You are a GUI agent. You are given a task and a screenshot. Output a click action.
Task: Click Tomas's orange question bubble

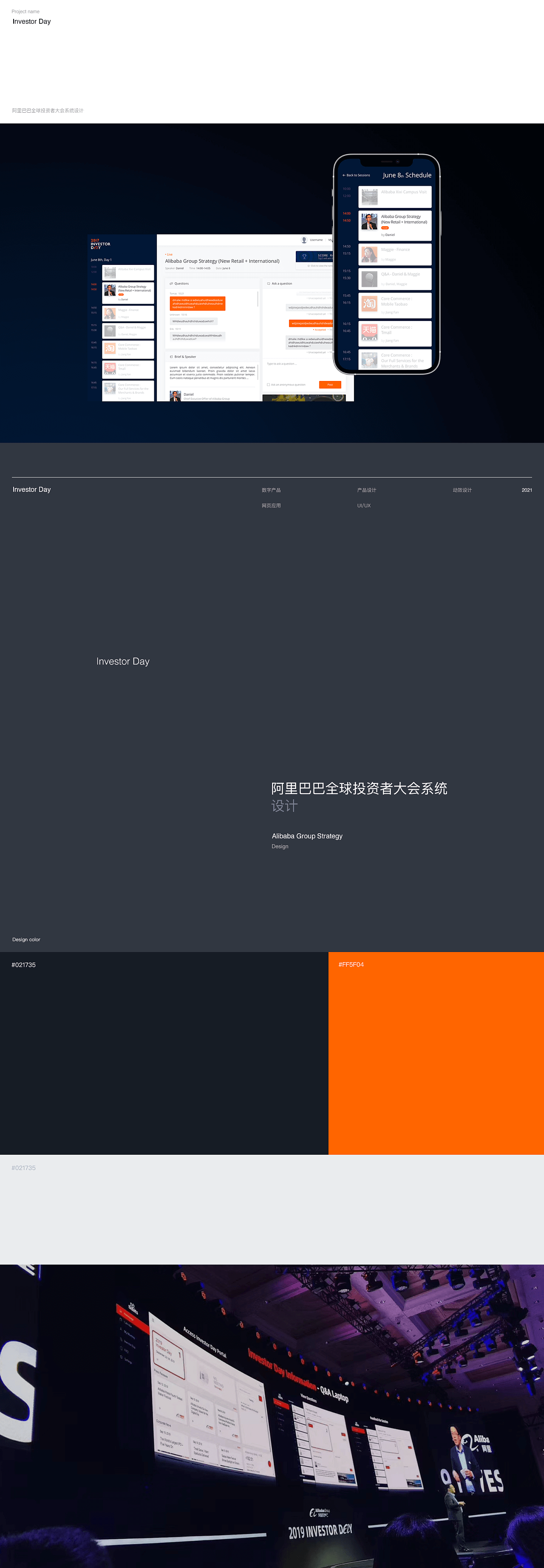tap(197, 304)
